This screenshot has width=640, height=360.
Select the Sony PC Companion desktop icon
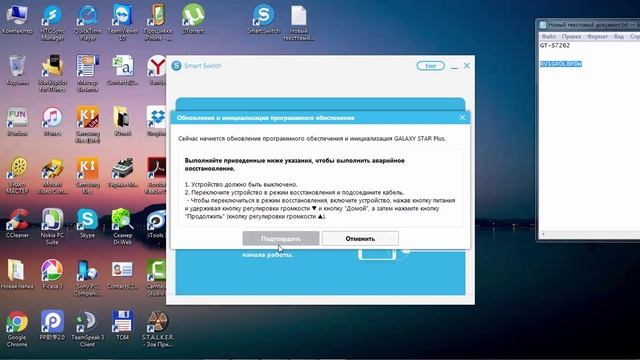(x=87, y=278)
